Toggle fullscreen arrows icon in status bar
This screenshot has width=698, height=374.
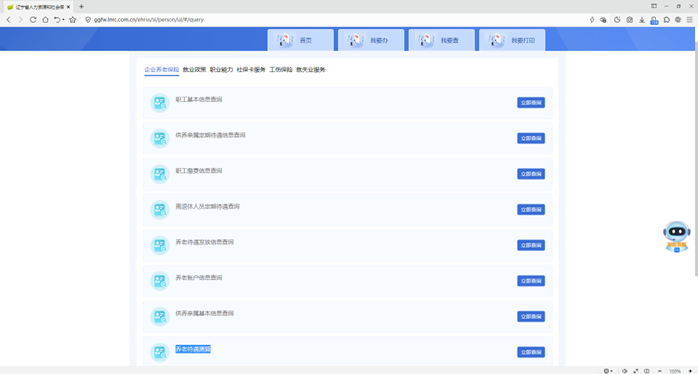[x=636, y=371]
